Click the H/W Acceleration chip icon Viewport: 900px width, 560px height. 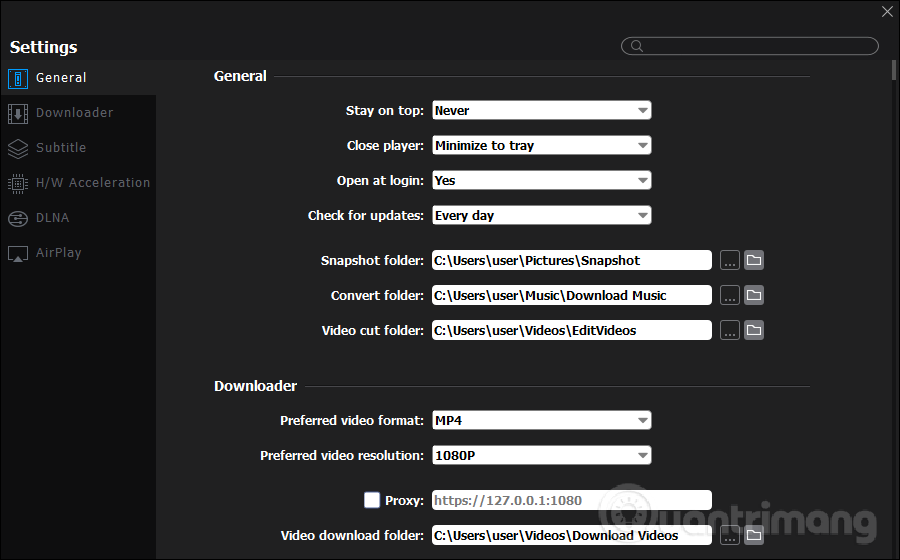pyautogui.click(x=18, y=184)
